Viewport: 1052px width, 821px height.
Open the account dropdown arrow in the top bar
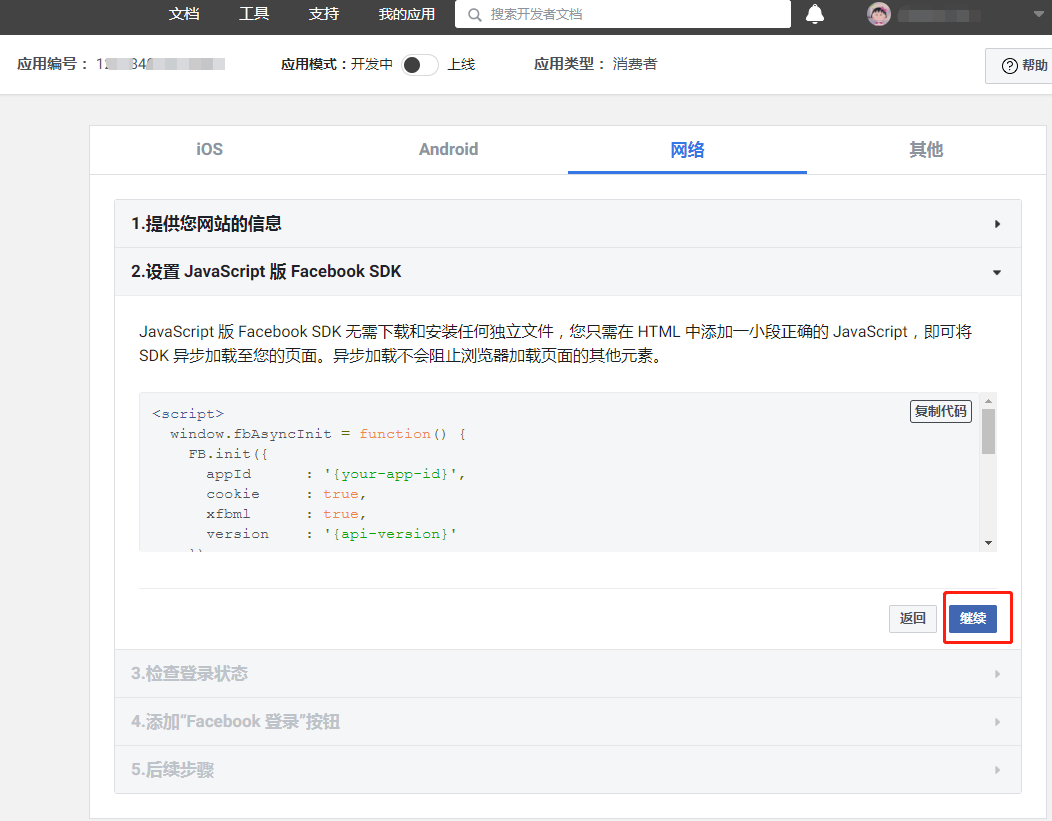1039,14
